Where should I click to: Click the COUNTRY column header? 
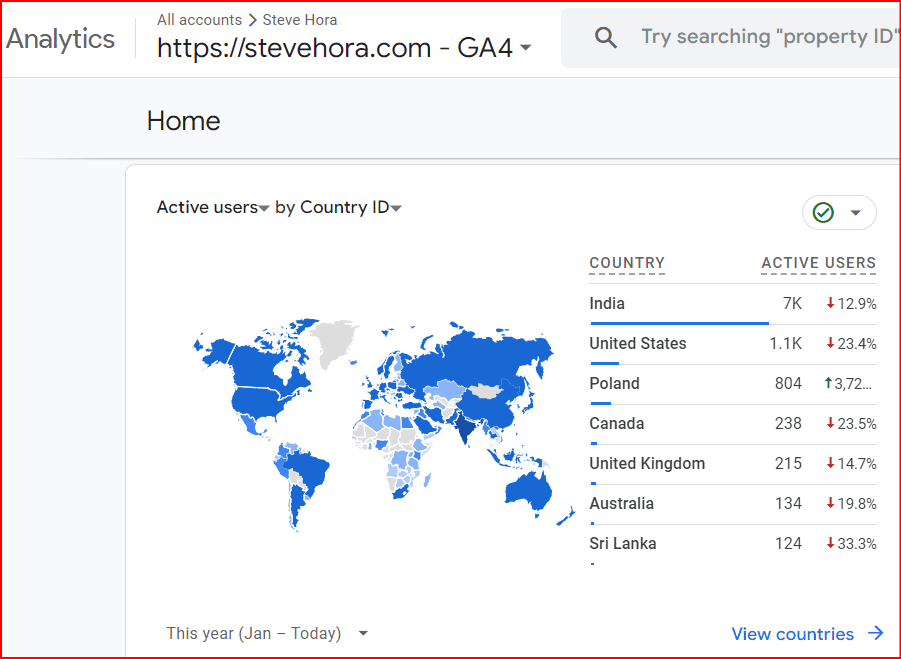click(x=627, y=263)
